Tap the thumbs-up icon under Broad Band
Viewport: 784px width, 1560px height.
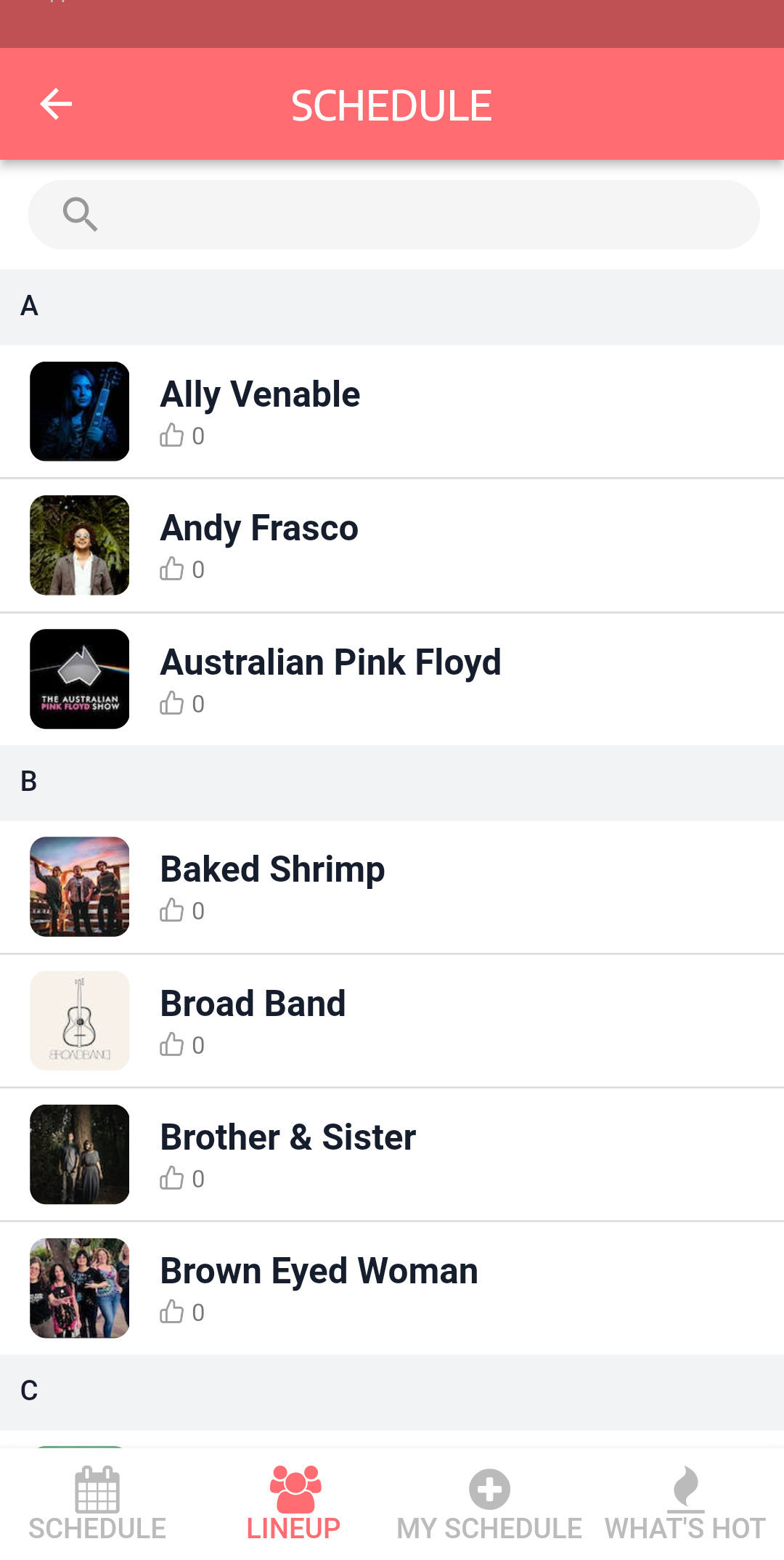click(x=172, y=1045)
